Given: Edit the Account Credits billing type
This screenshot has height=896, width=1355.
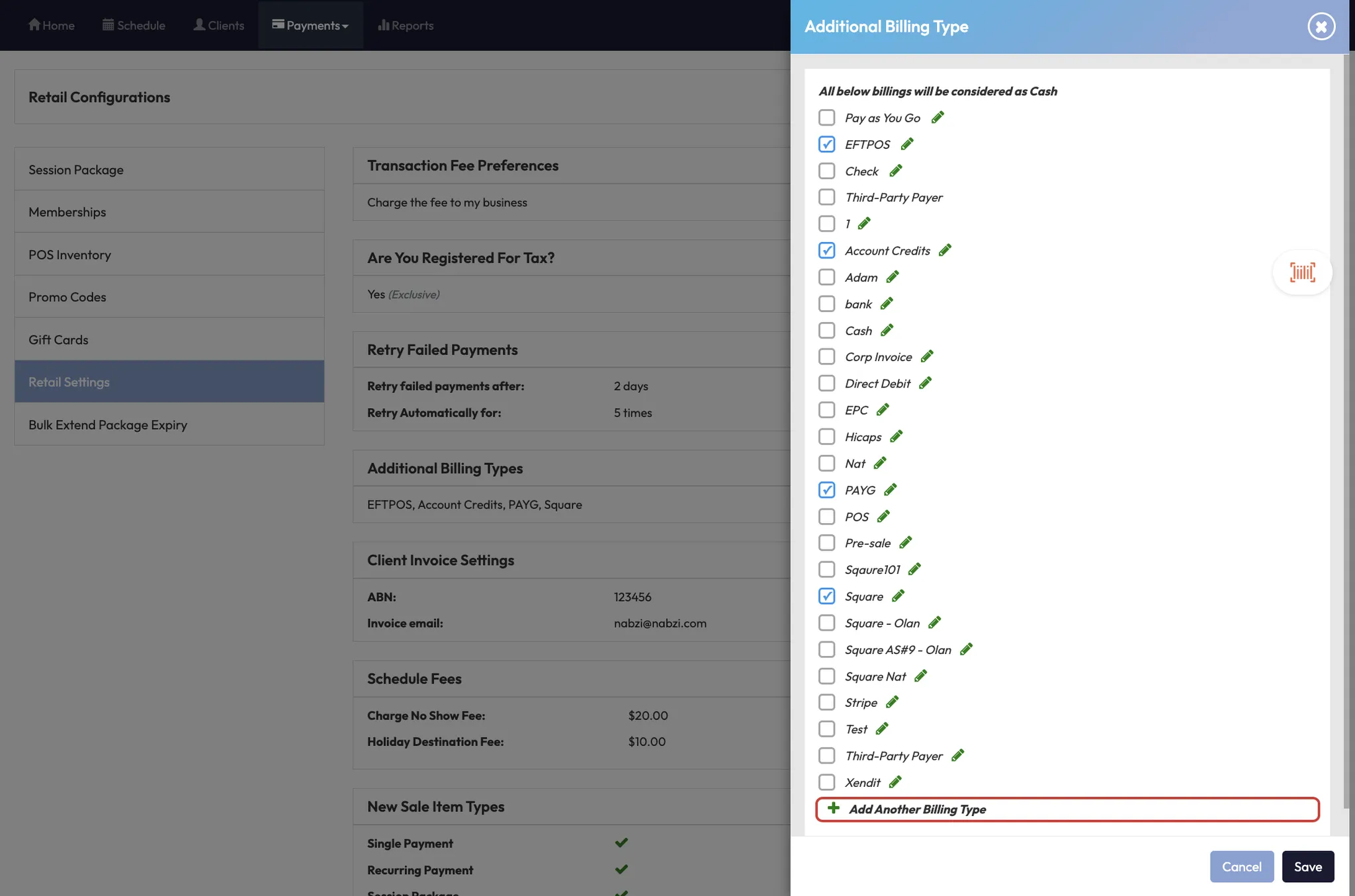Looking at the screenshot, I should pyautogui.click(x=945, y=250).
